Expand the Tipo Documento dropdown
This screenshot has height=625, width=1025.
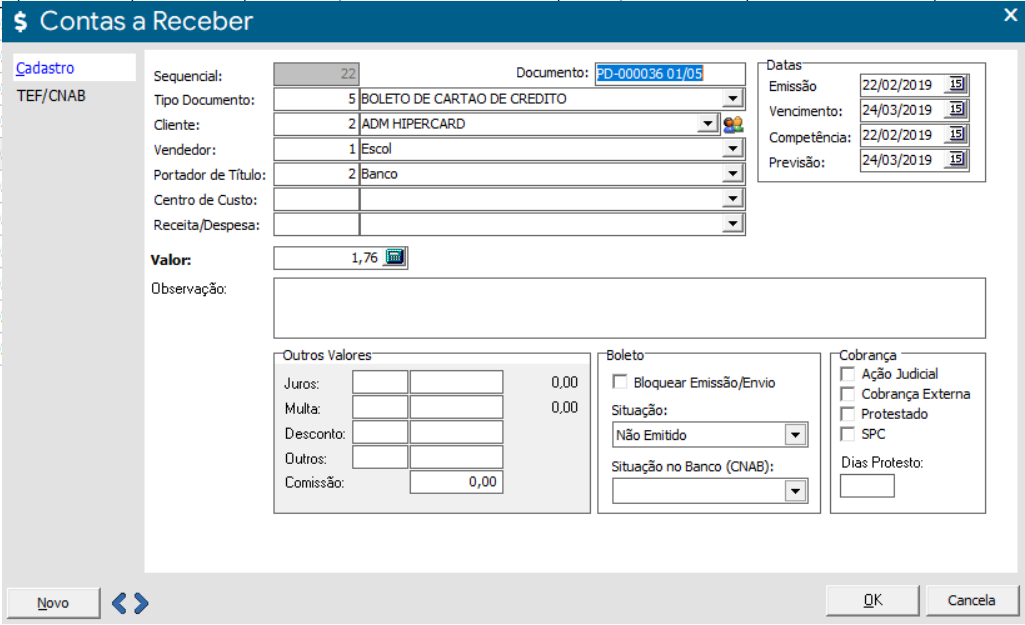[733, 99]
